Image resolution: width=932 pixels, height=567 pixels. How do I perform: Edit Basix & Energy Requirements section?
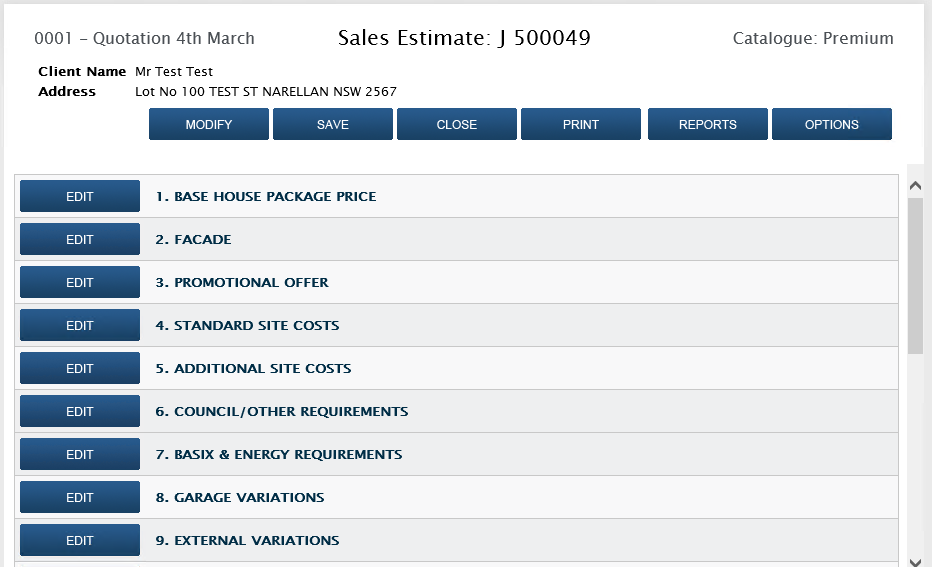tap(80, 454)
